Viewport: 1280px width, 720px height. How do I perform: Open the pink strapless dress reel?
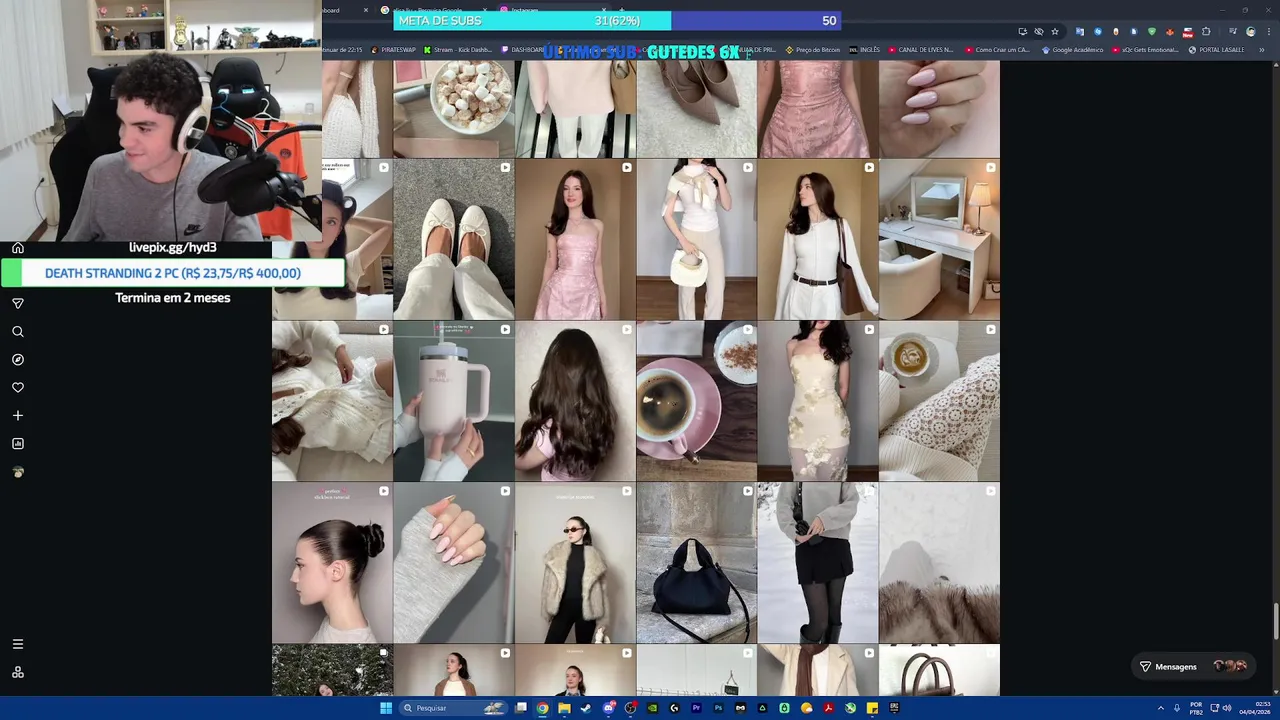click(x=575, y=239)
